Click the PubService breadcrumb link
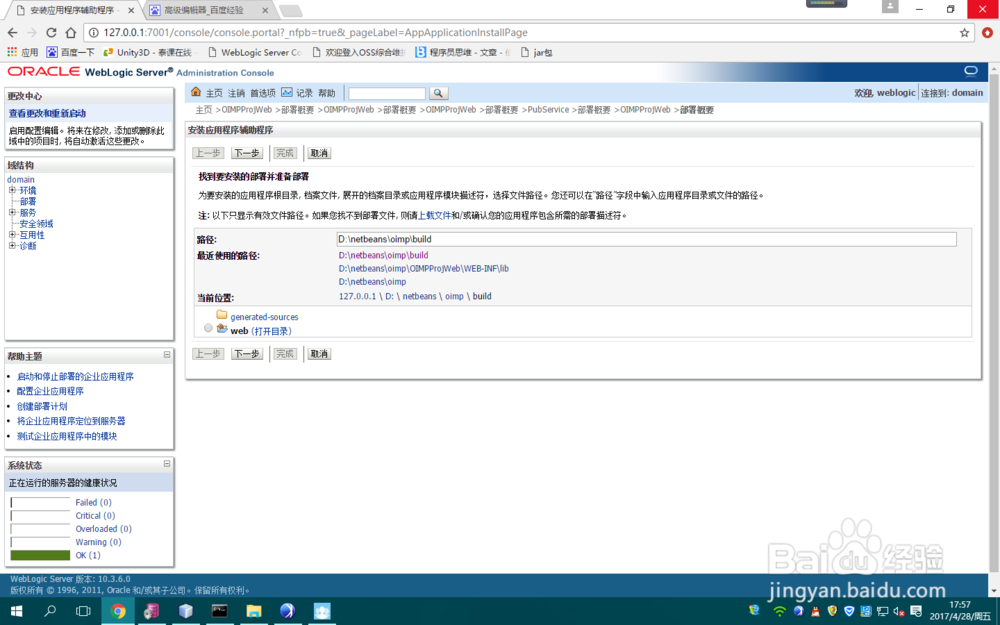 [x=548, y=110]
